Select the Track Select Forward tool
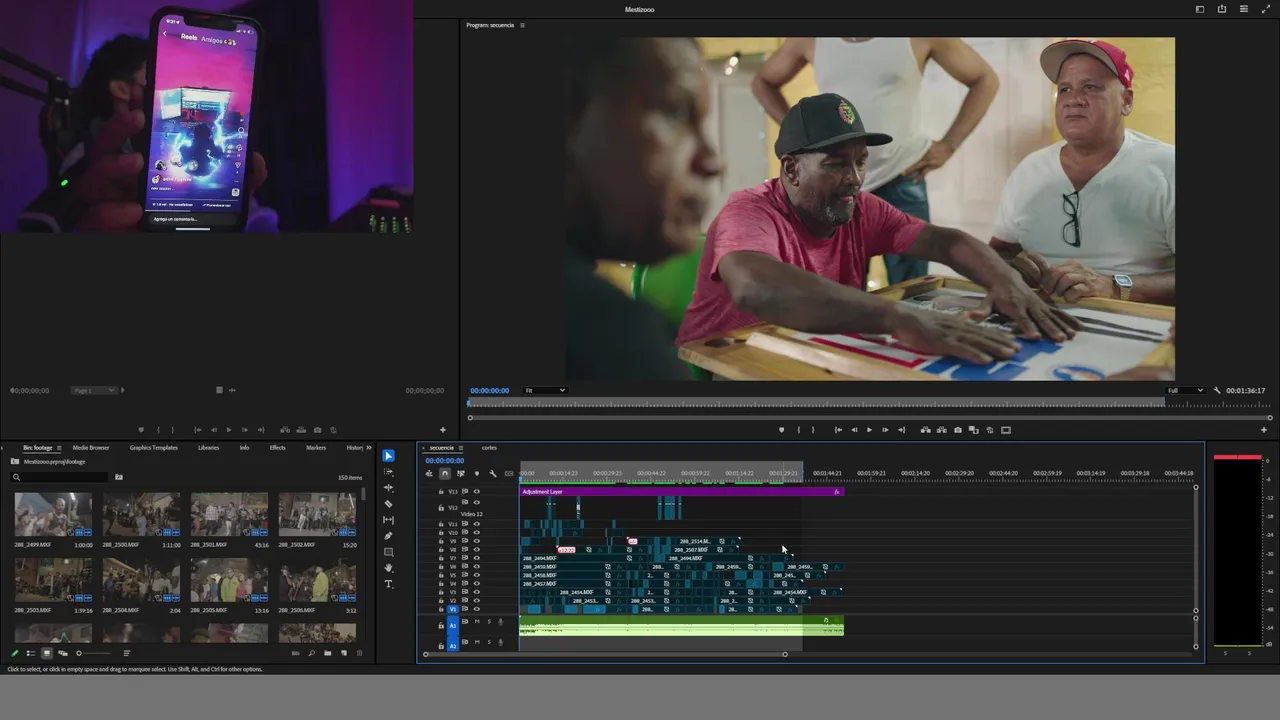This screenshot has width=1280, height=720. [389, 472]
